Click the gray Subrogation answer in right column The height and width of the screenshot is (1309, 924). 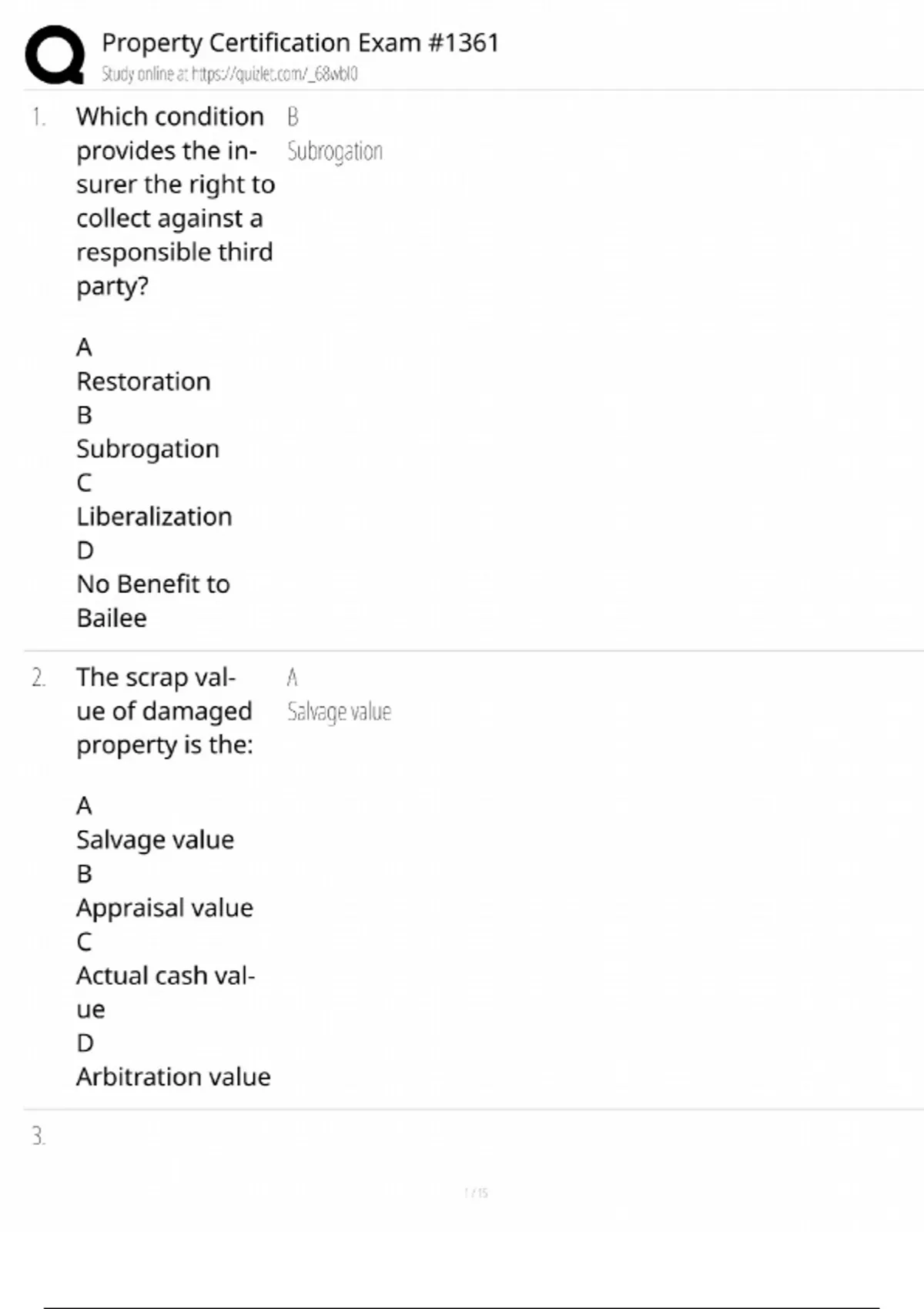point(334,152)
